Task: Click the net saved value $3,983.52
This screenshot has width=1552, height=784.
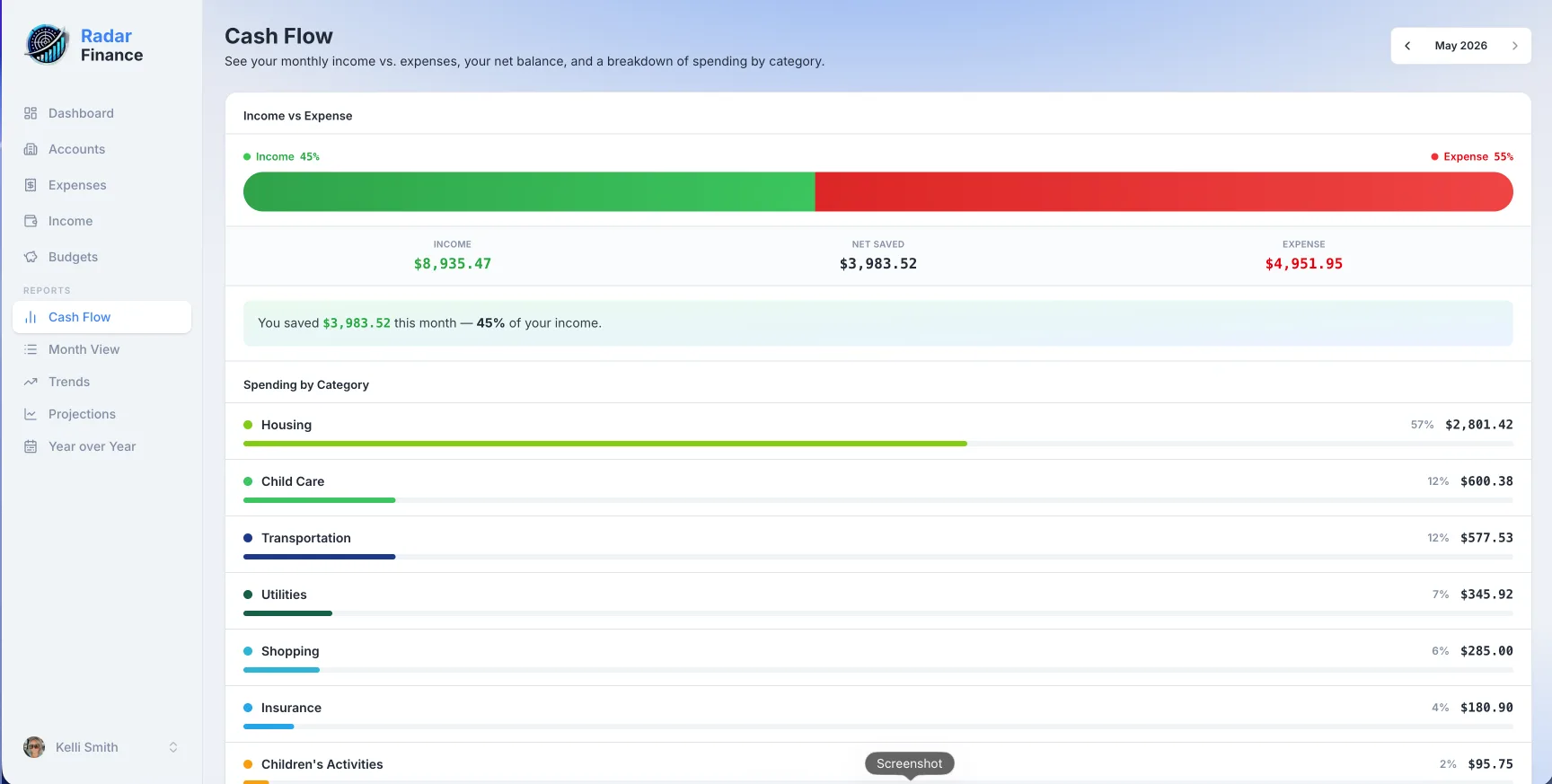Action: tap(878, 264)
